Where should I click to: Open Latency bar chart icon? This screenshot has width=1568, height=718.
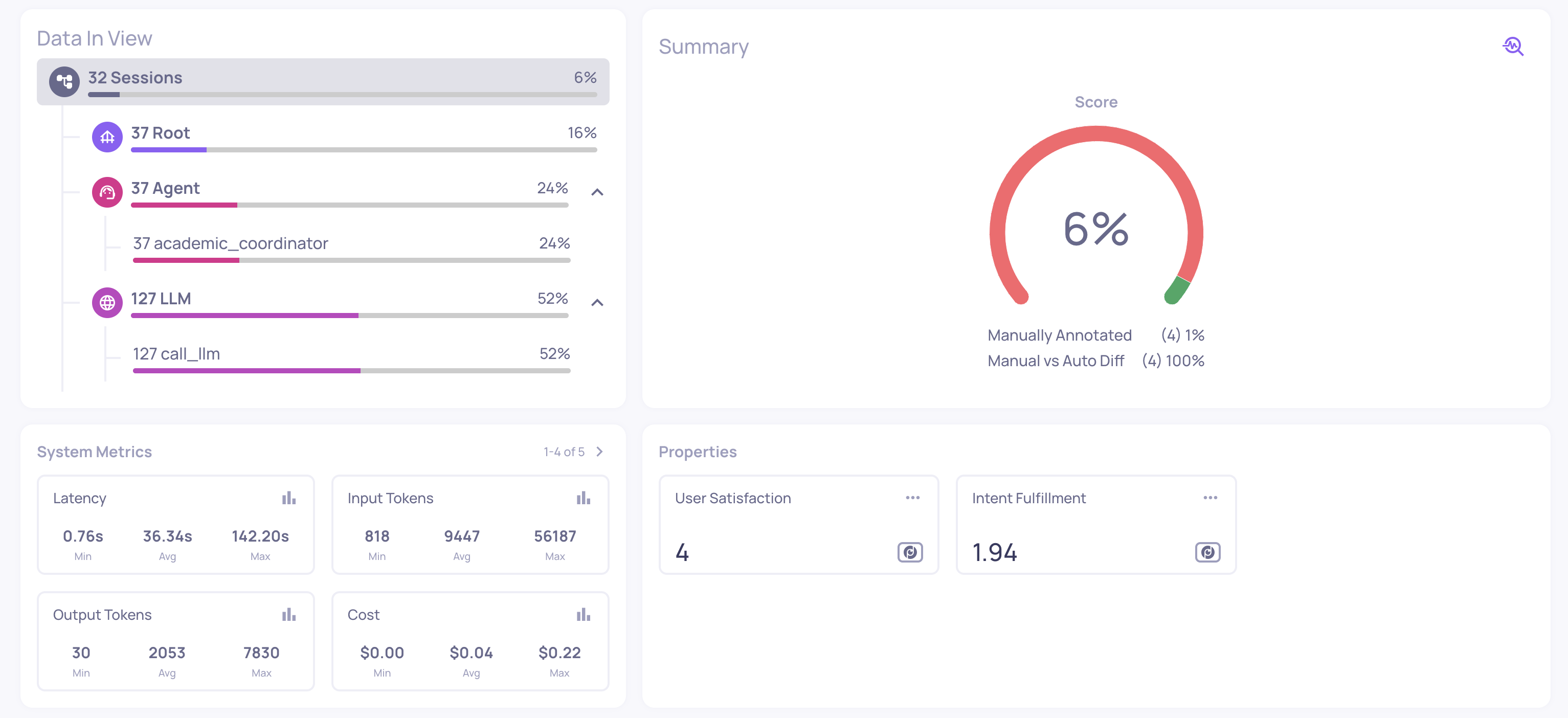(x=288, y=498)
